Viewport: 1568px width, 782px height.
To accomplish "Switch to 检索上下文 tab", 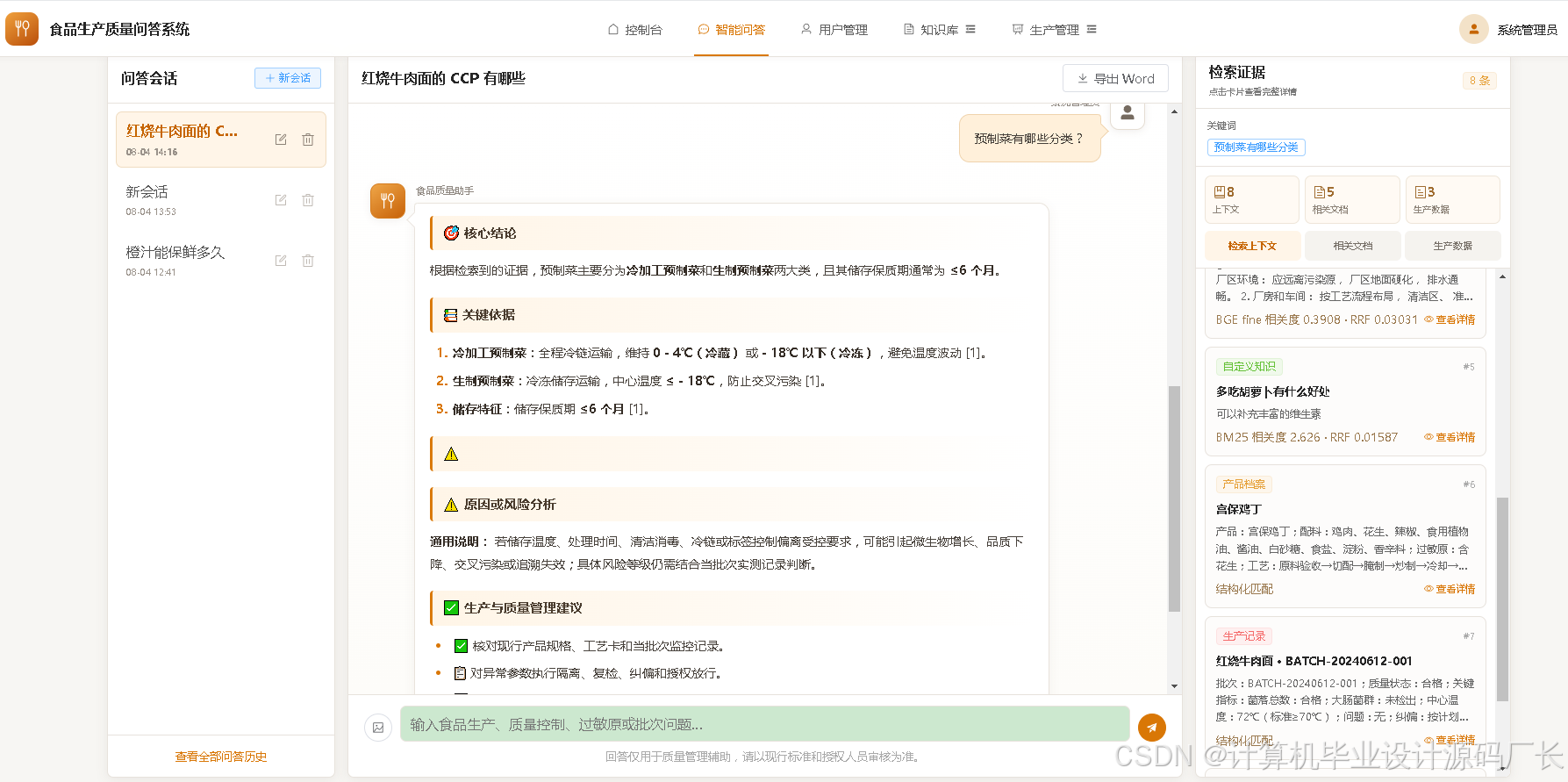I will (1252, 246).
